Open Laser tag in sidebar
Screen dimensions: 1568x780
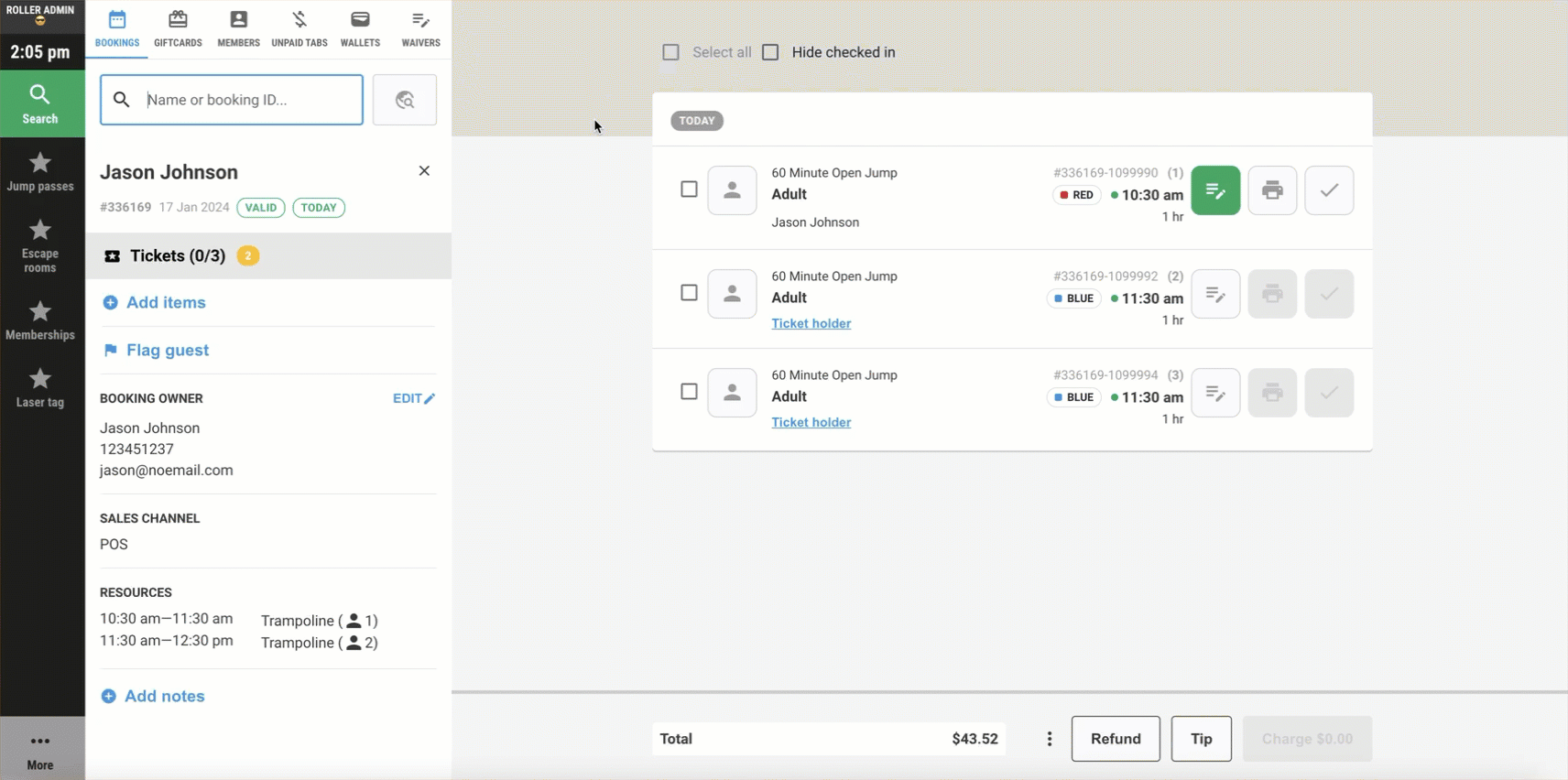click(41, 387)
